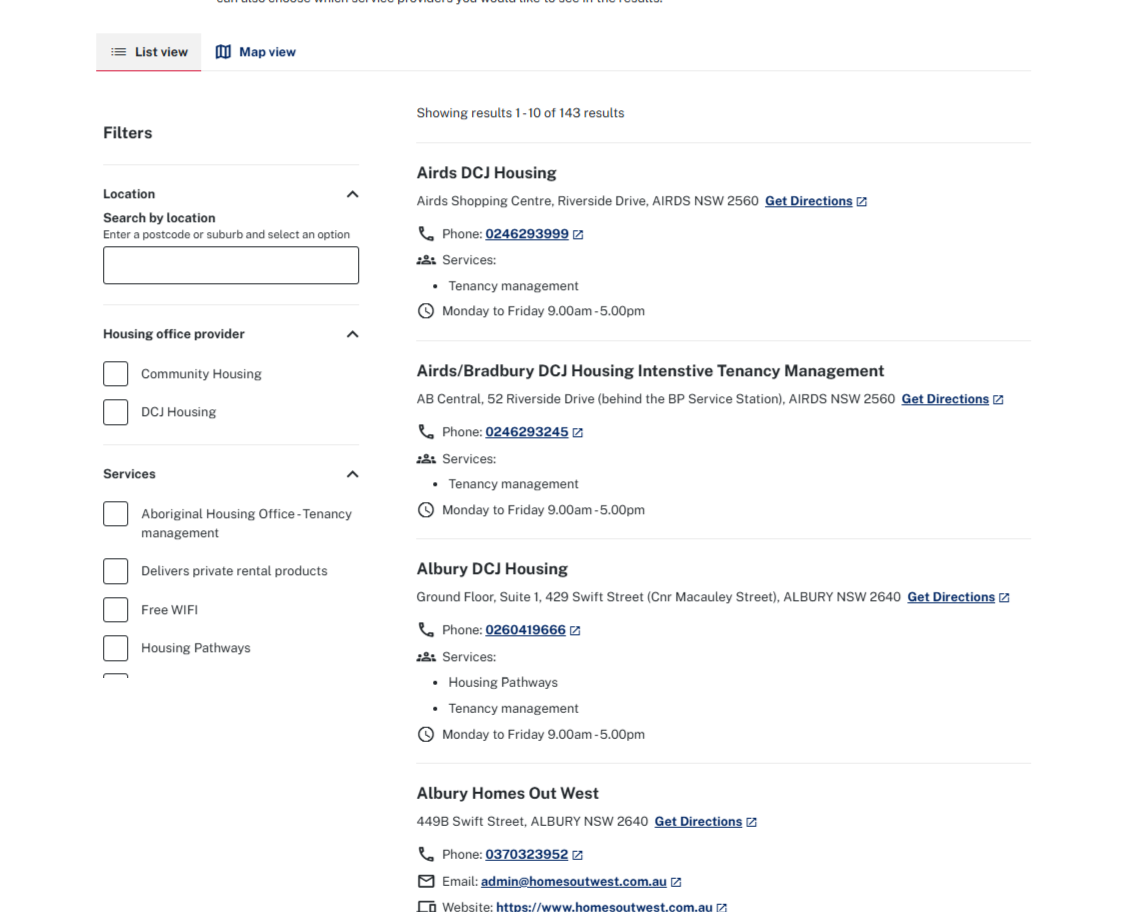The image size is (1132, 912).
Task: Collapse the Location filter section
Action: (x=352, y=194)
